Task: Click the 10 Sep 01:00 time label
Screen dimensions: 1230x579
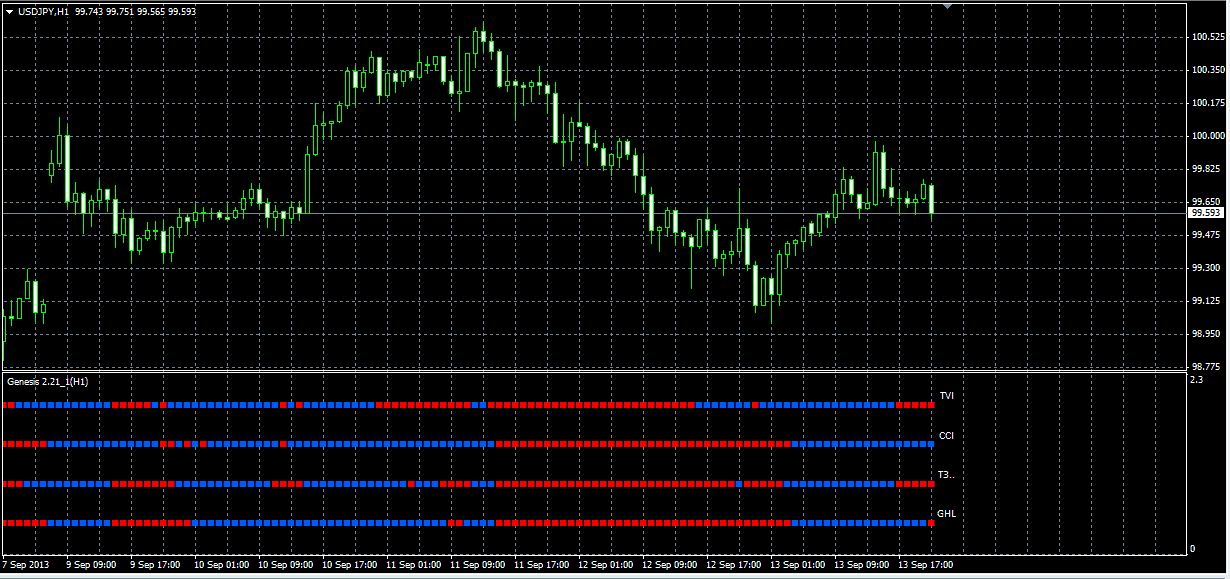Action: pos(221,565)
